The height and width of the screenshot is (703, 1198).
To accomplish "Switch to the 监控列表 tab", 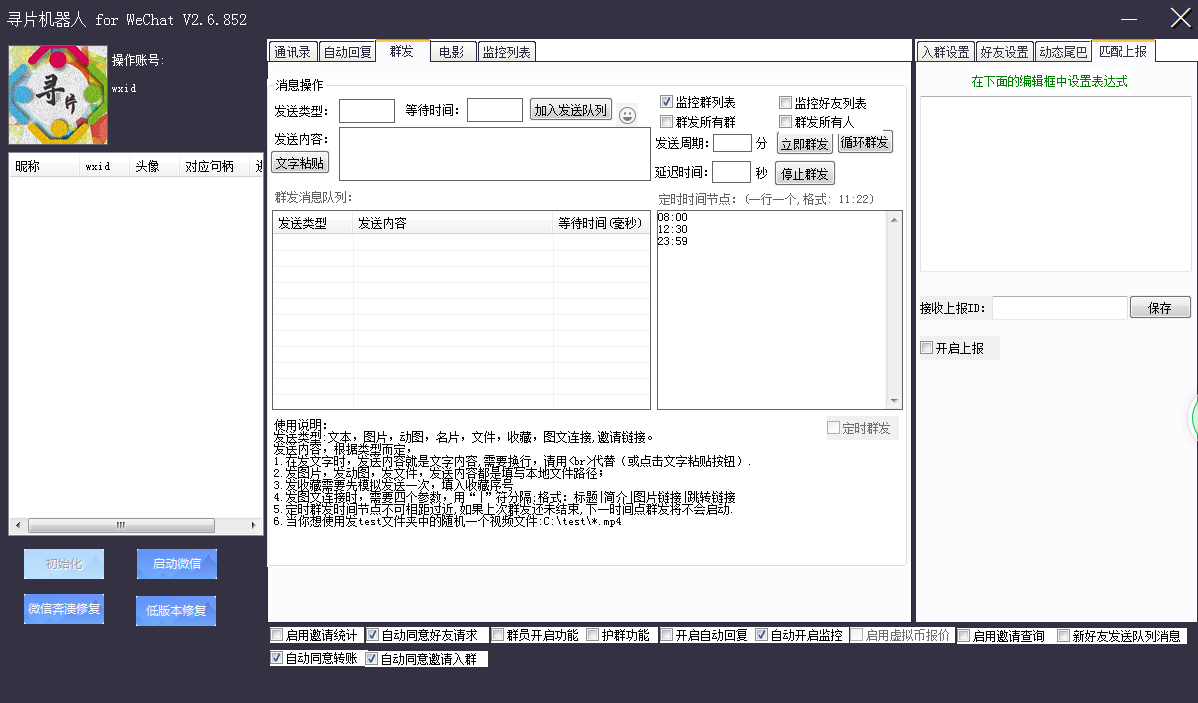I will [x=507, y=52].
